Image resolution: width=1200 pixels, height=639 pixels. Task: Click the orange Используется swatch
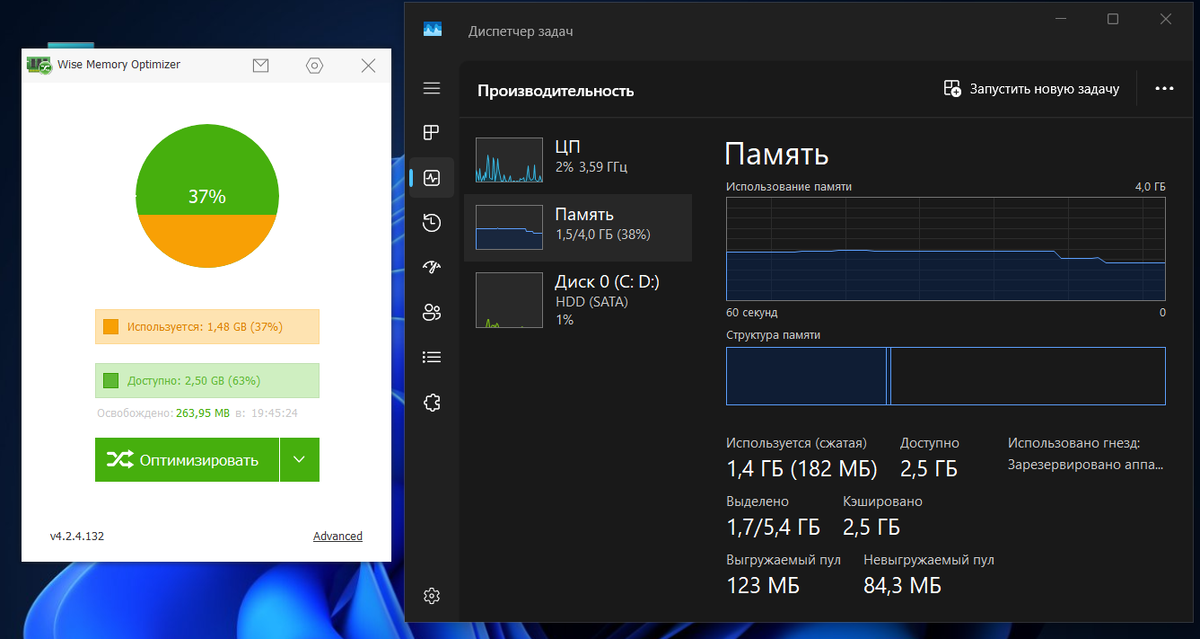coord(111,326)
